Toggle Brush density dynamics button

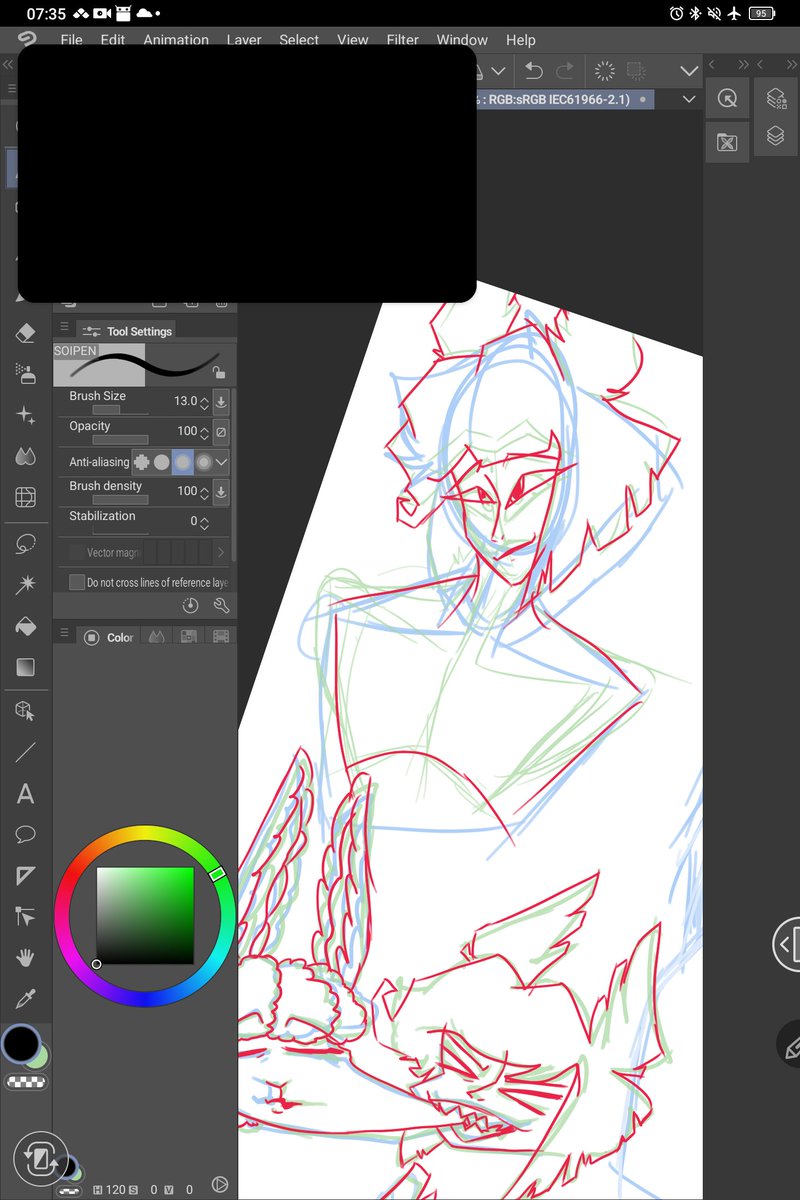[x=222, y=492]
